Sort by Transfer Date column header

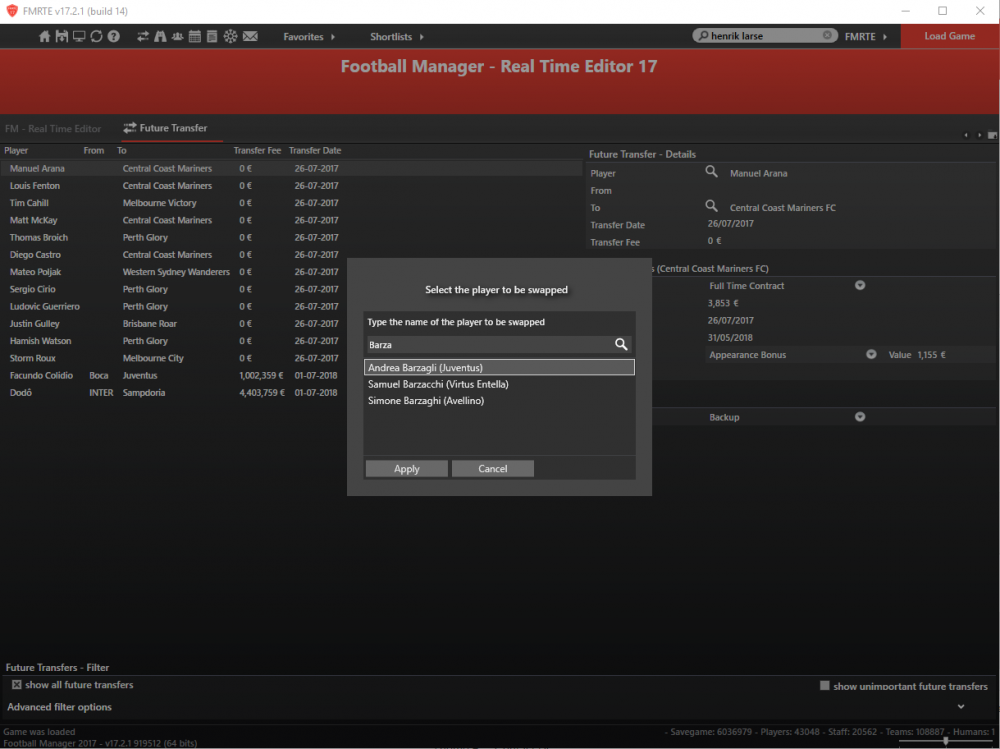(315, 151)
